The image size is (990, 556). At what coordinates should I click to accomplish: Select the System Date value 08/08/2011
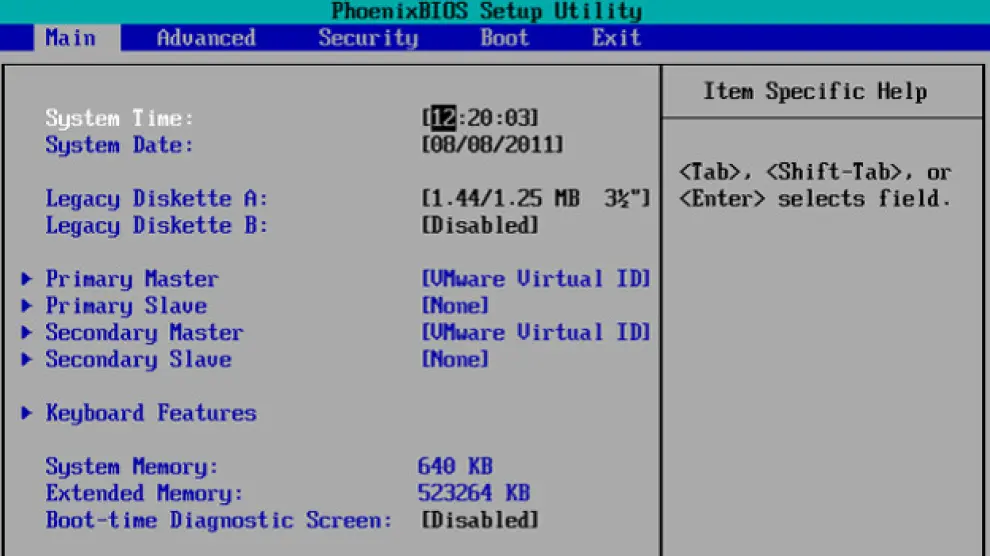pos(492,145)
